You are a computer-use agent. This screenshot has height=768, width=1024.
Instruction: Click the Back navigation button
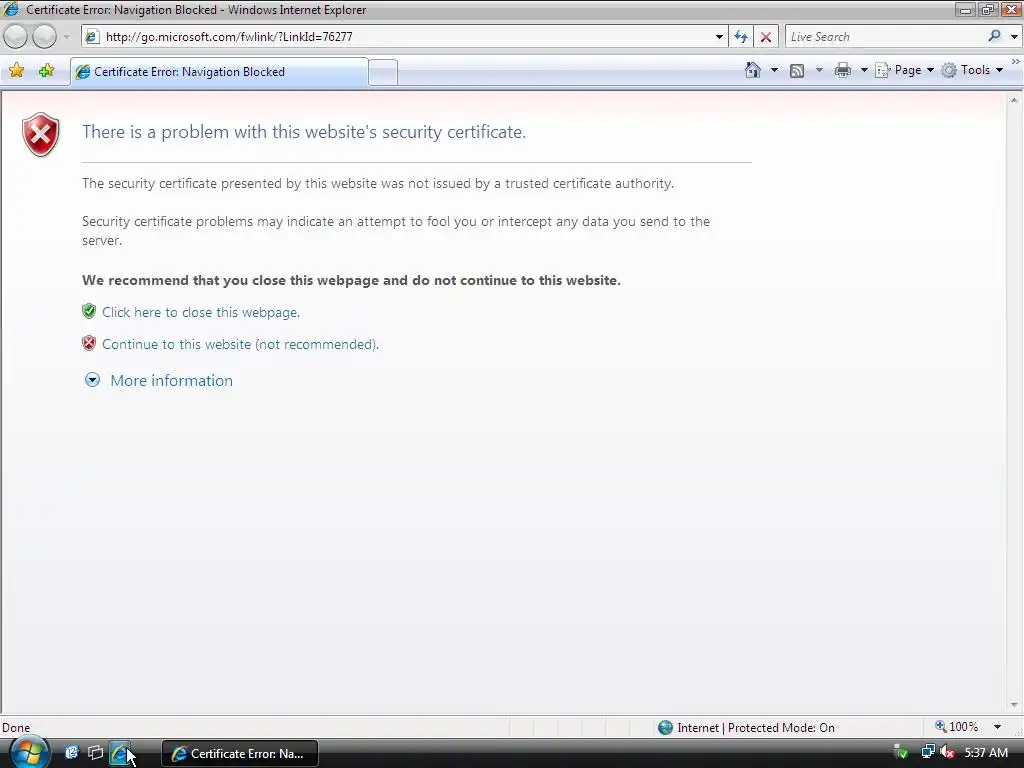tap(15, 37)
